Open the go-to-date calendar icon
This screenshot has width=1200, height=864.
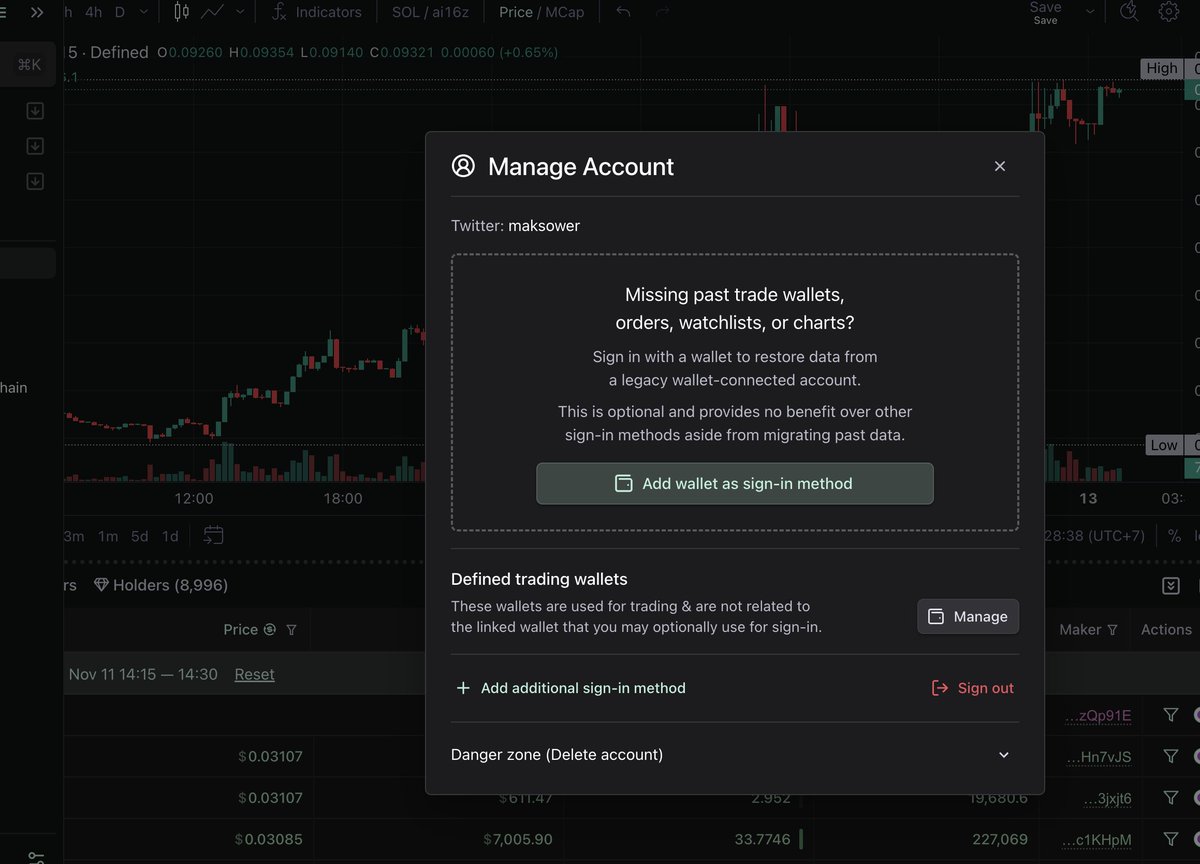tap(213, 535)
